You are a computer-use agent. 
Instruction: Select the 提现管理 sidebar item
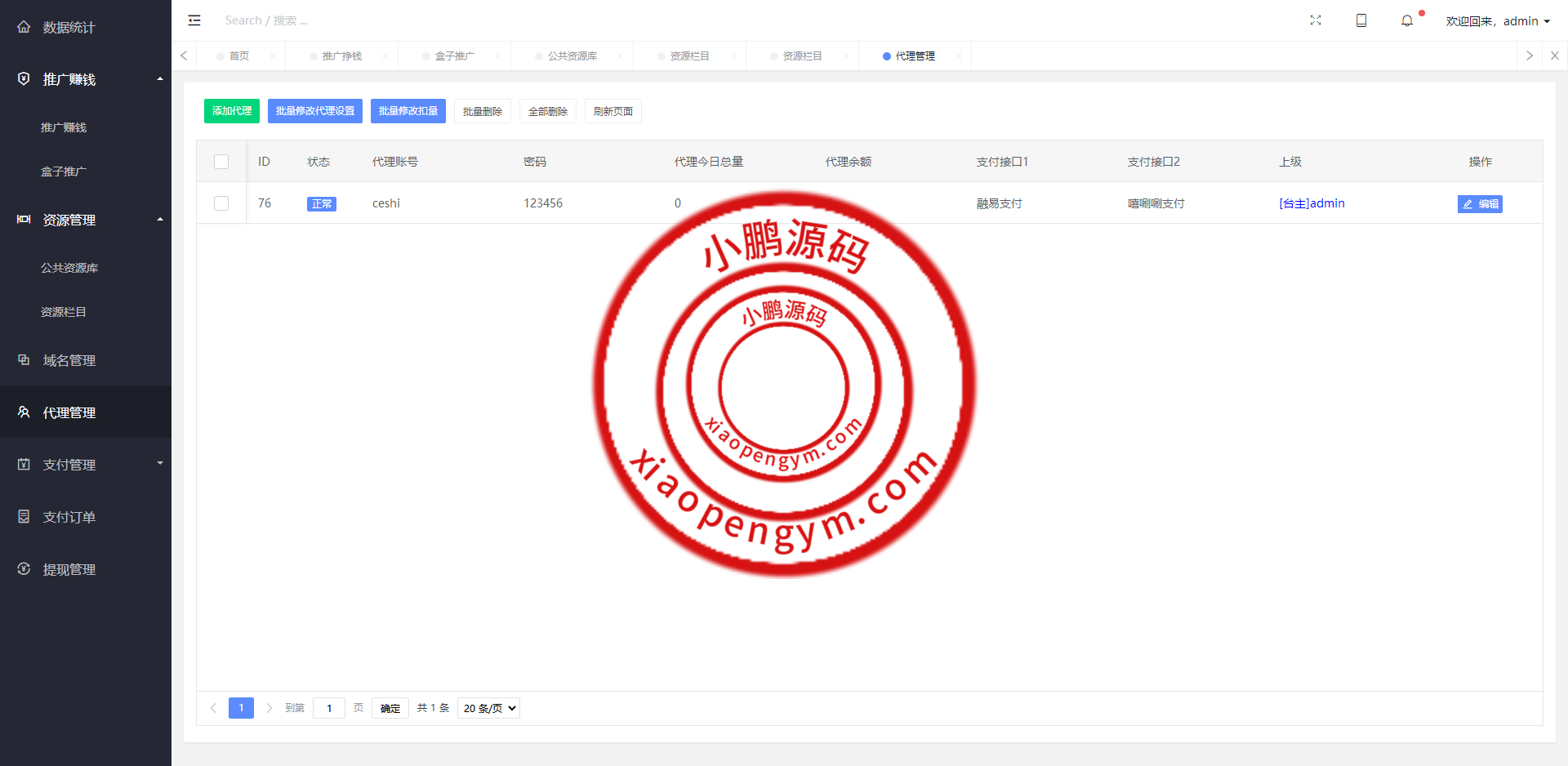pos(69,569)
